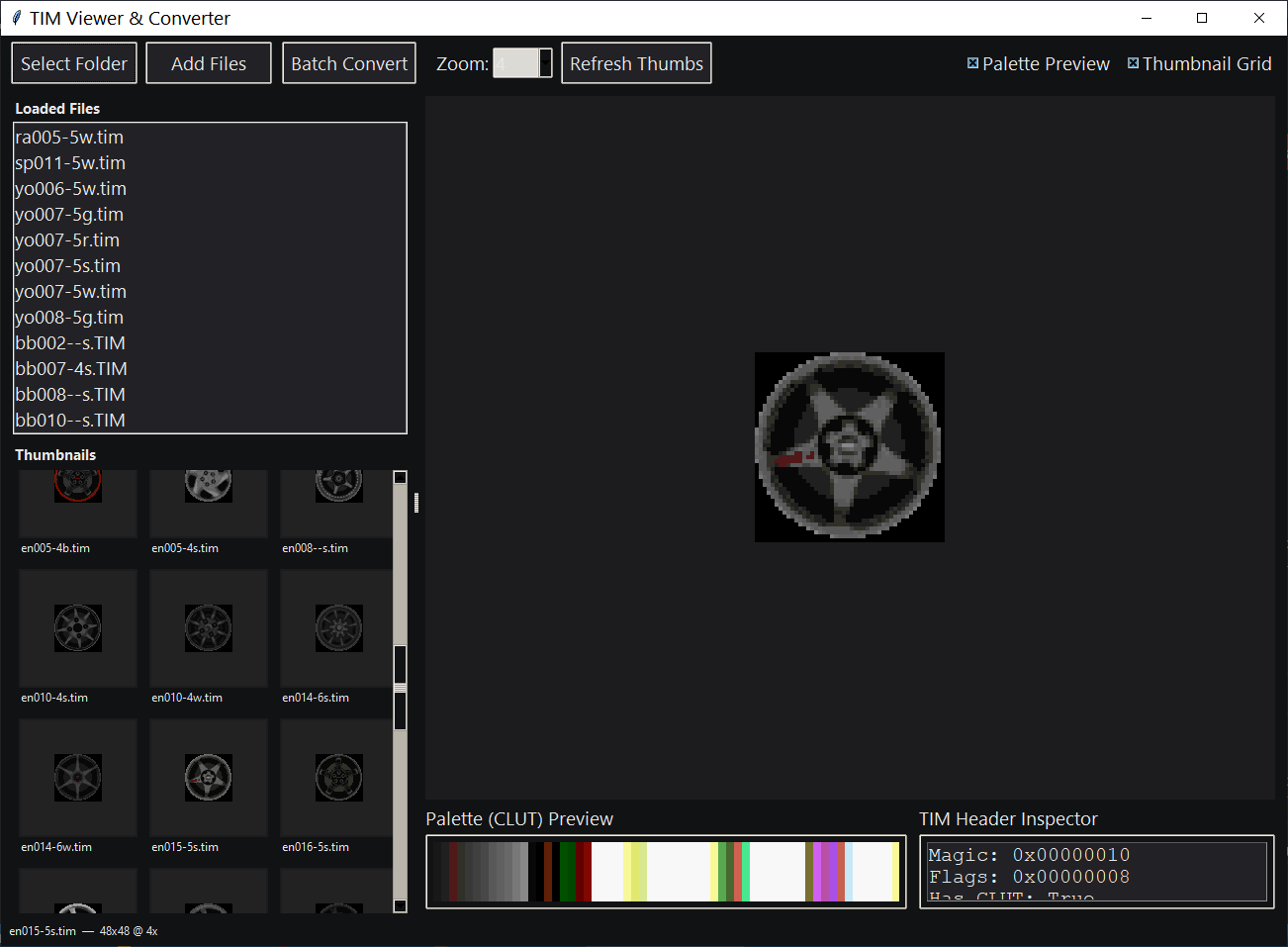The width and height of the screenshot is (1288, 947).
Task: Select sp011-5w.tim in Loaded Files
Action: pyautogui.click(x=210, y=163)
